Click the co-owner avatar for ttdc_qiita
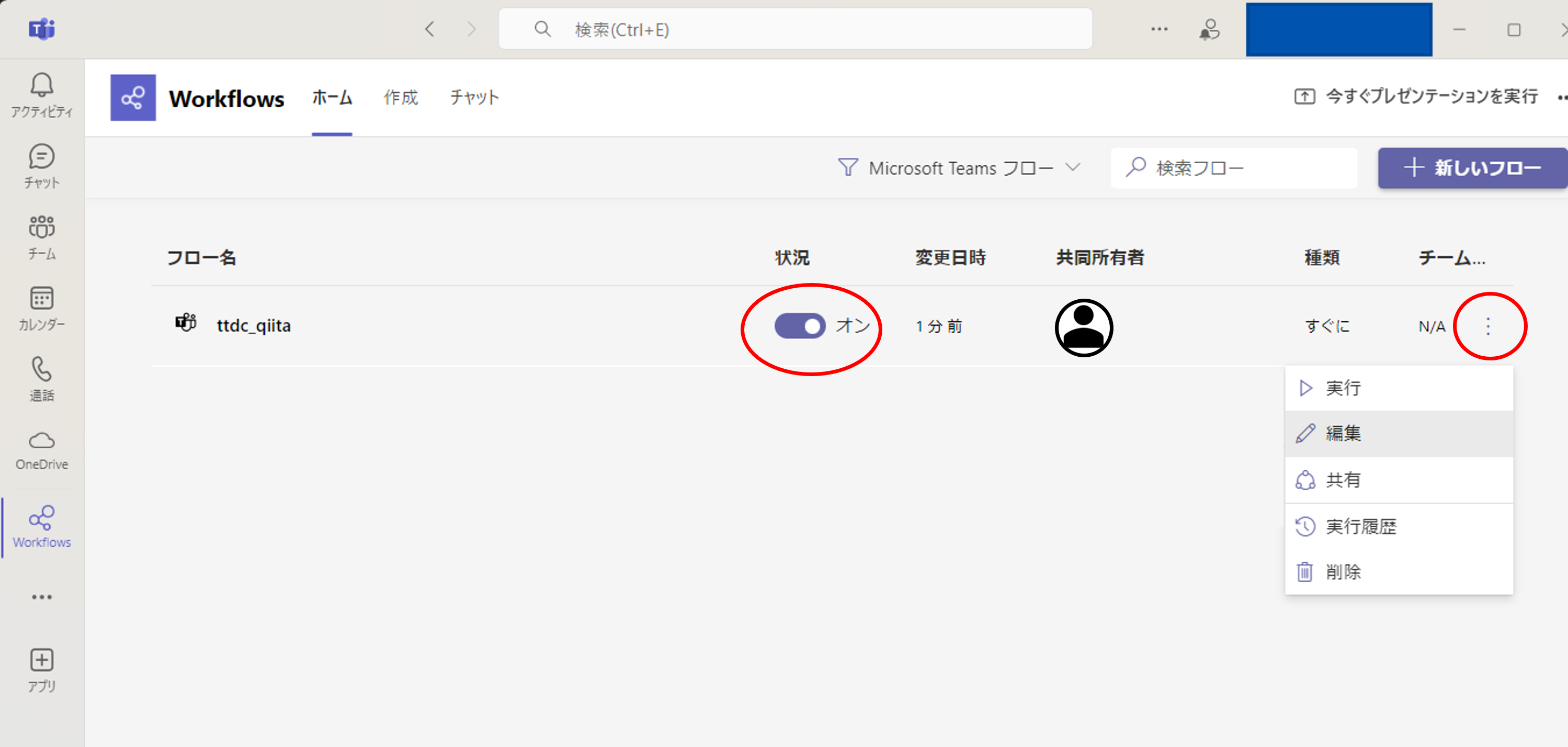Screen dimensions: 1568x747 (x=1084, y=327)
